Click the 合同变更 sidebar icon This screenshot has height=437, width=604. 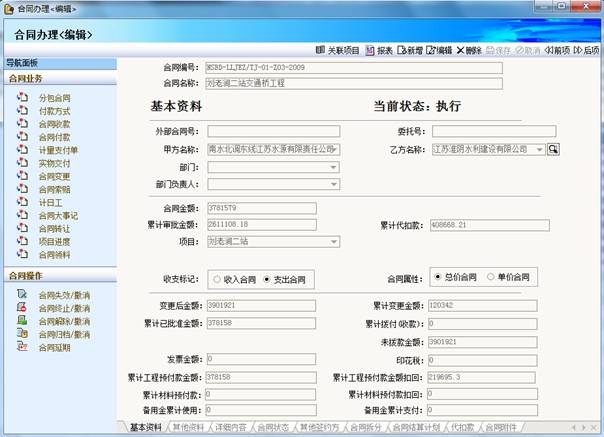click(x=23, y=176)
